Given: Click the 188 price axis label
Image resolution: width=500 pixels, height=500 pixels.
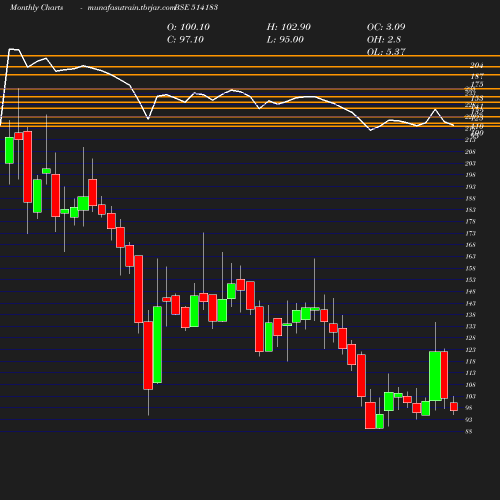Looking at the screenshot, I should tap(470, 199).
